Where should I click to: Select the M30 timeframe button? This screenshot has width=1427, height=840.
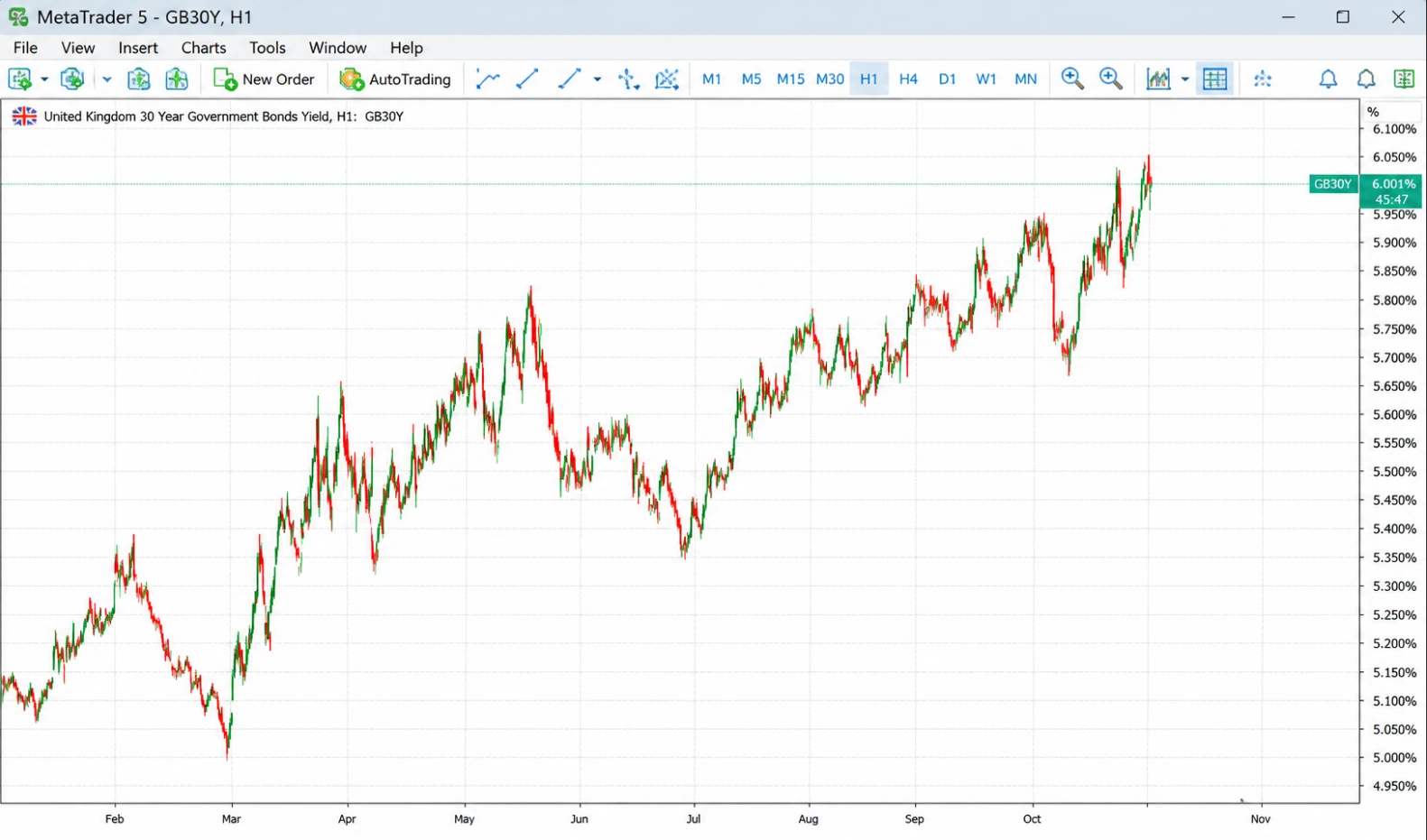tap(829, 79)
